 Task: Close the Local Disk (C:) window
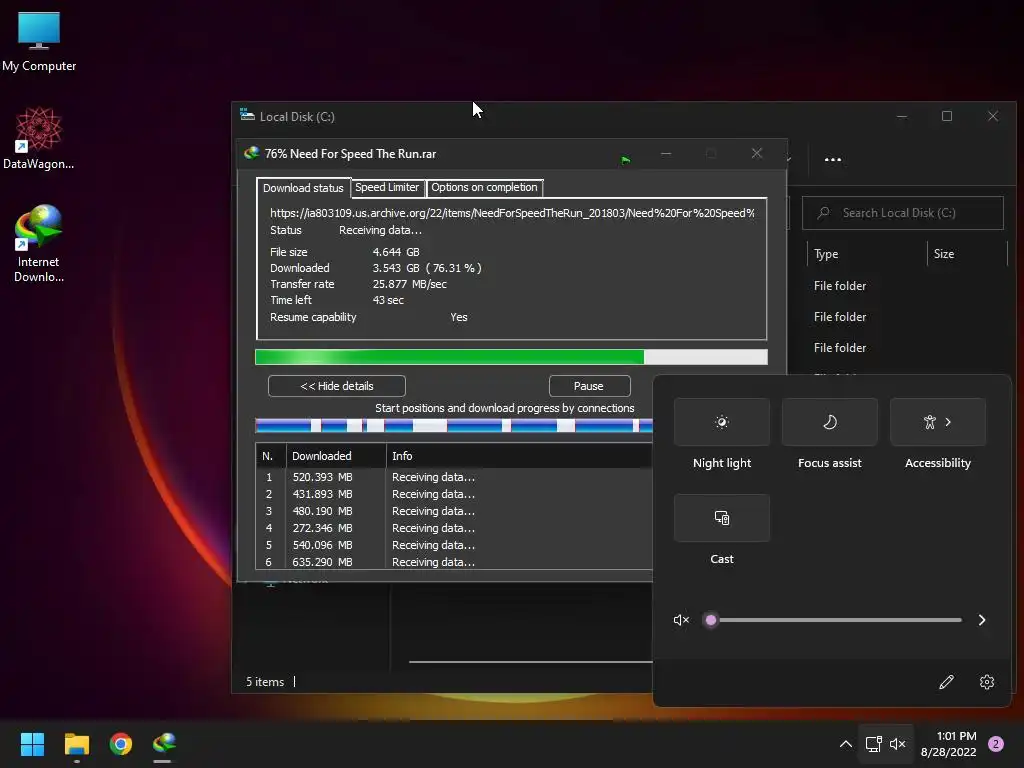[x=993, y=116]
